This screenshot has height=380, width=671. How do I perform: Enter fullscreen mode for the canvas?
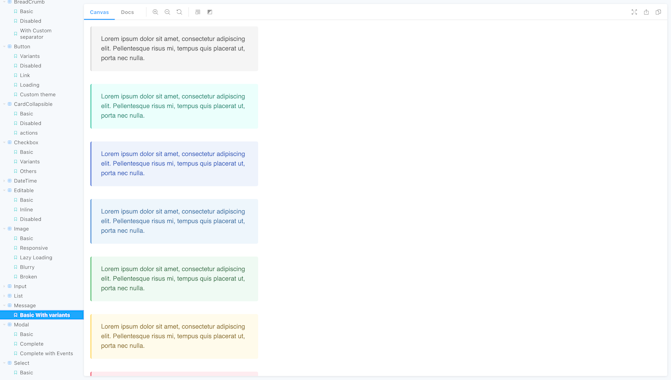pos(634,12)
